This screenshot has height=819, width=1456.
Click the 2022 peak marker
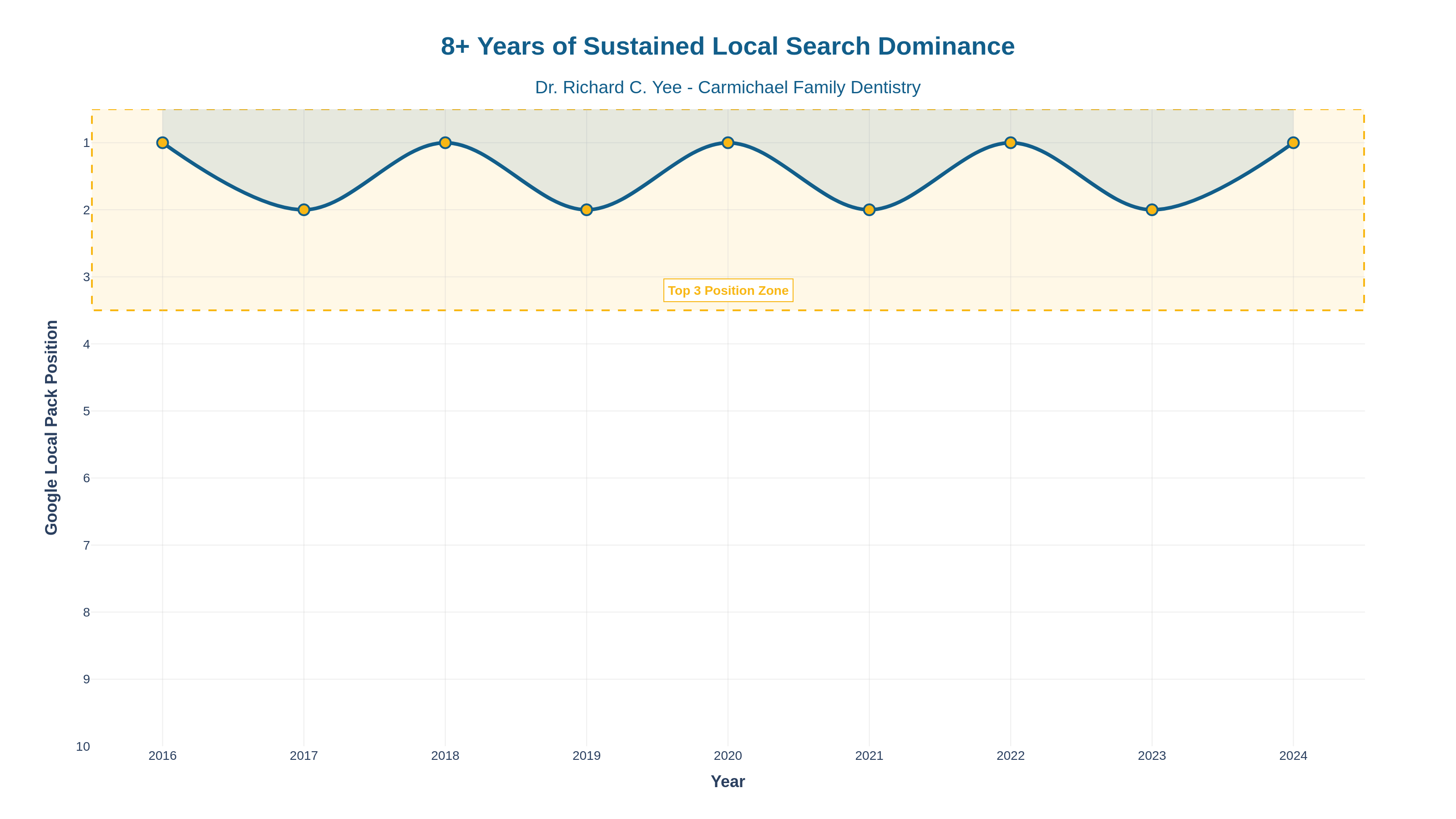point(1011,143)
